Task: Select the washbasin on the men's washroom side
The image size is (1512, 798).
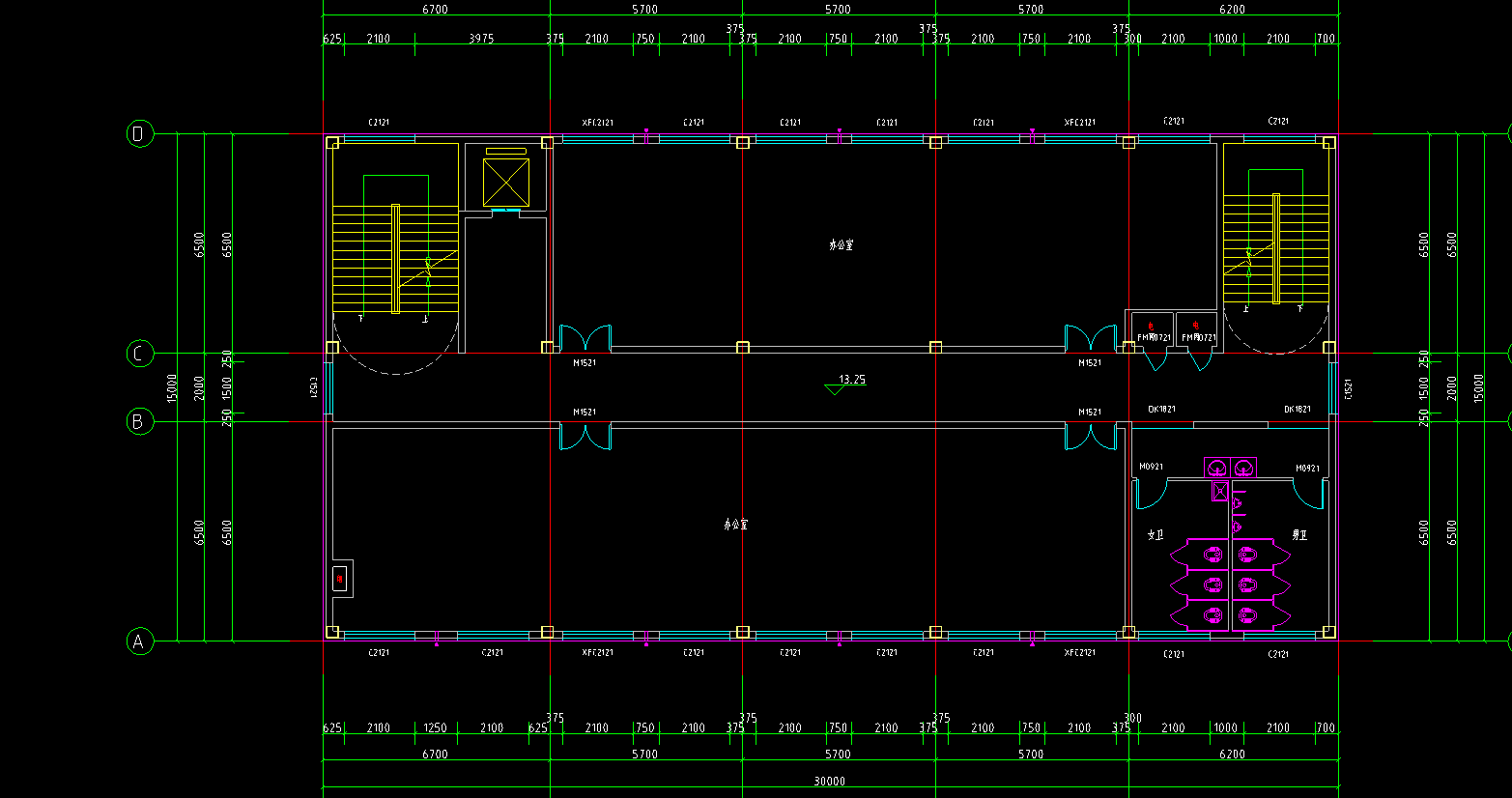Action: point(1244,469)
